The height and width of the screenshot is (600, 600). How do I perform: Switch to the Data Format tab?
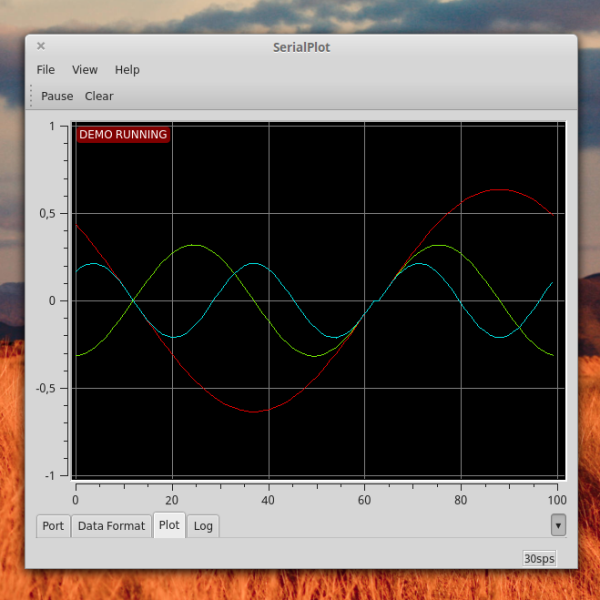[111, 526]
